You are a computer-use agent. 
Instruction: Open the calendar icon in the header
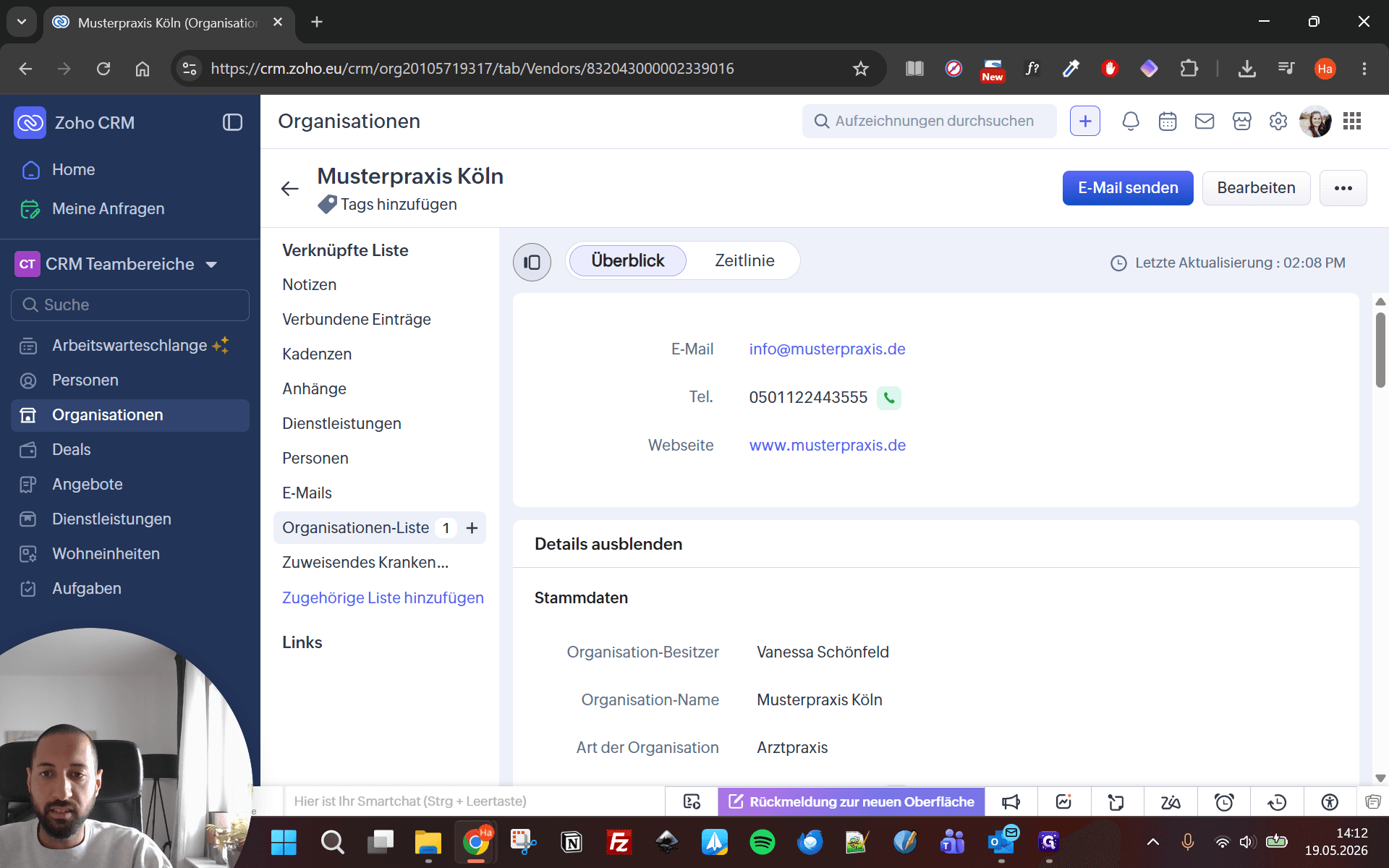pyautogui.click(x=1167, y=121)
